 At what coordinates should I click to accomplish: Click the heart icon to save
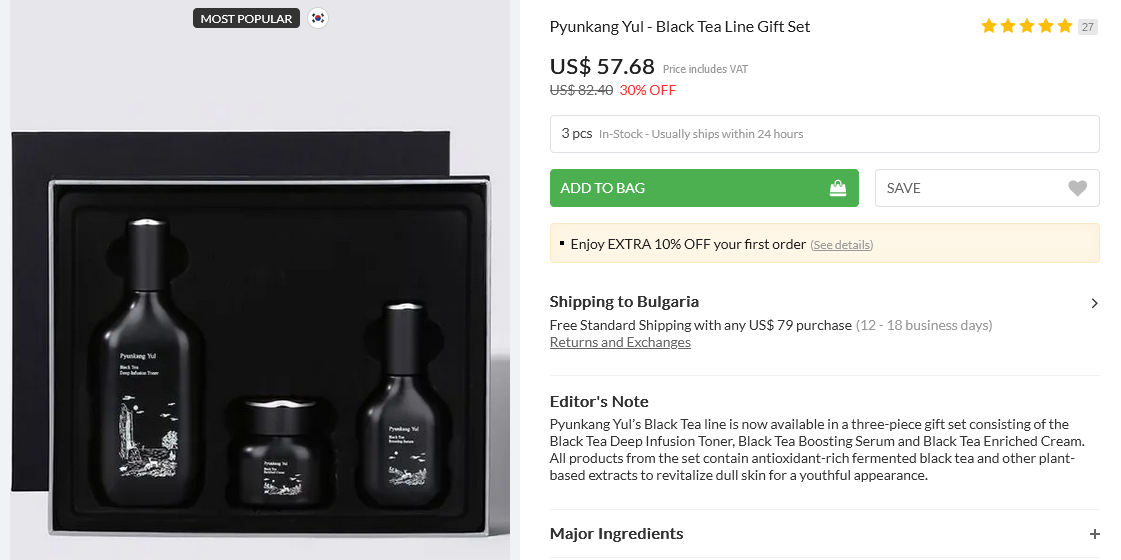[1077, 188]
